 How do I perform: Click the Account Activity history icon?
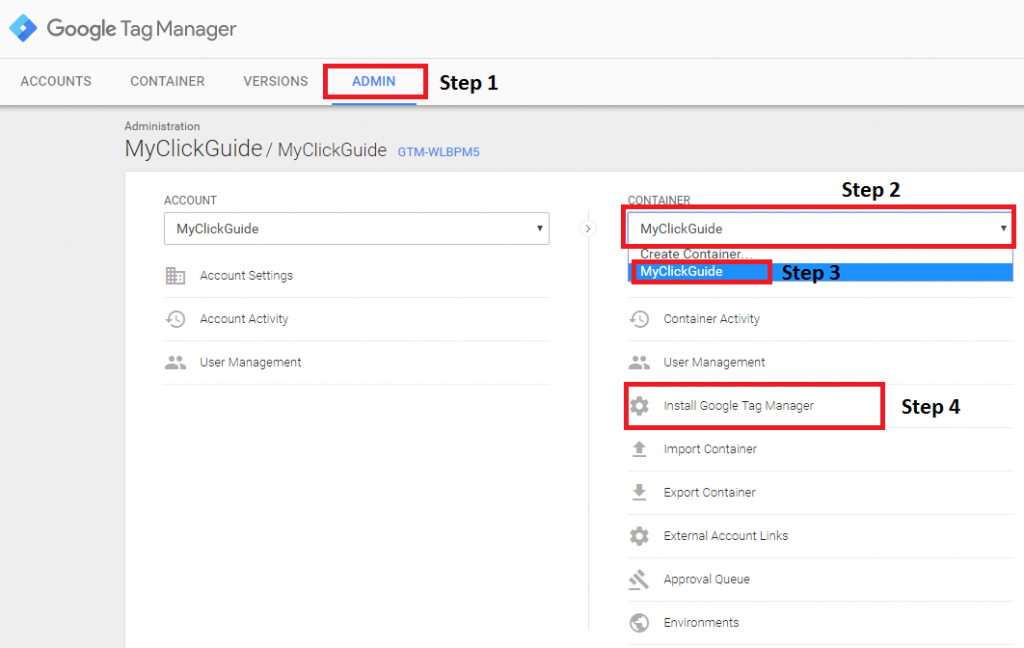(175, 319)
